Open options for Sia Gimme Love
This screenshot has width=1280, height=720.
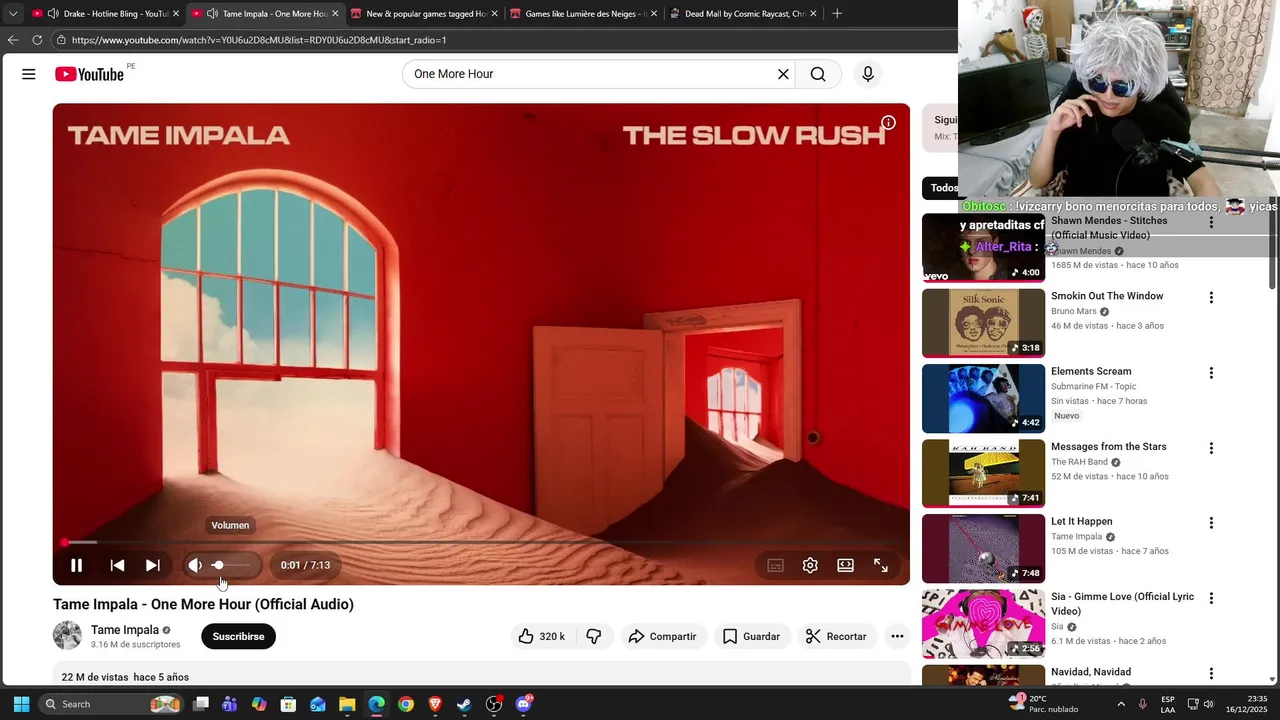click(x=1211, y=598)
